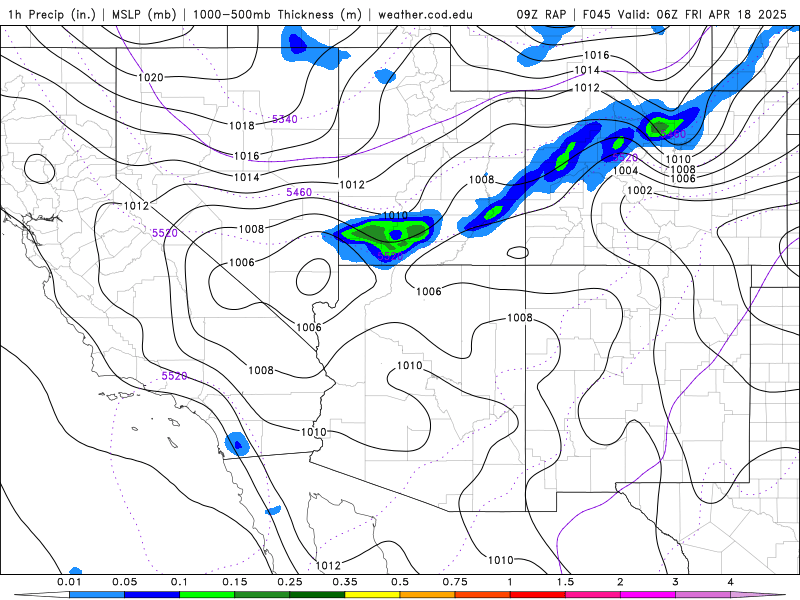This screenshot has width=800, height=600.
Task: Click the 1018 isobar label
Action: point(241,126)
